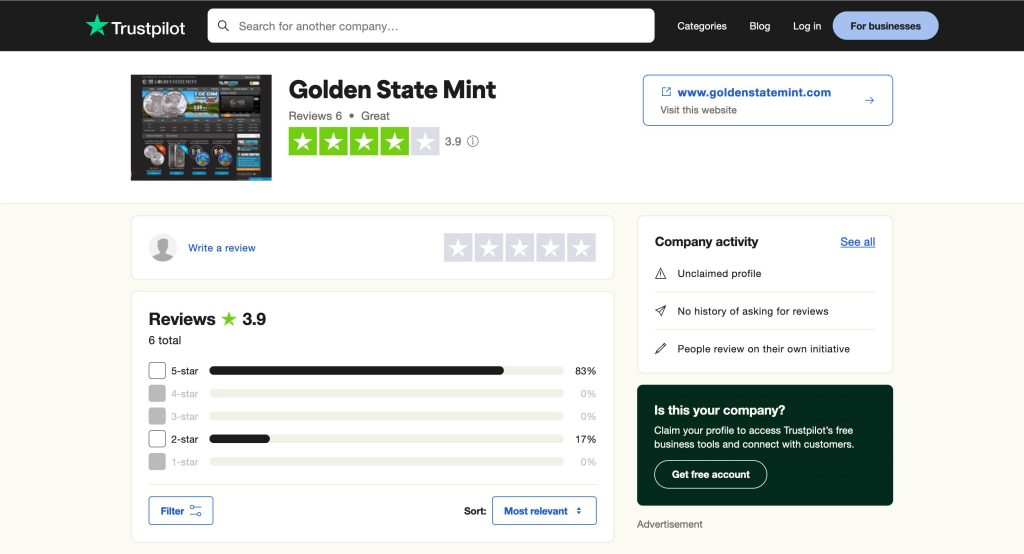1024x554 pixels.
Task: Click the arrow icon in website card
Action: point(869,100)
